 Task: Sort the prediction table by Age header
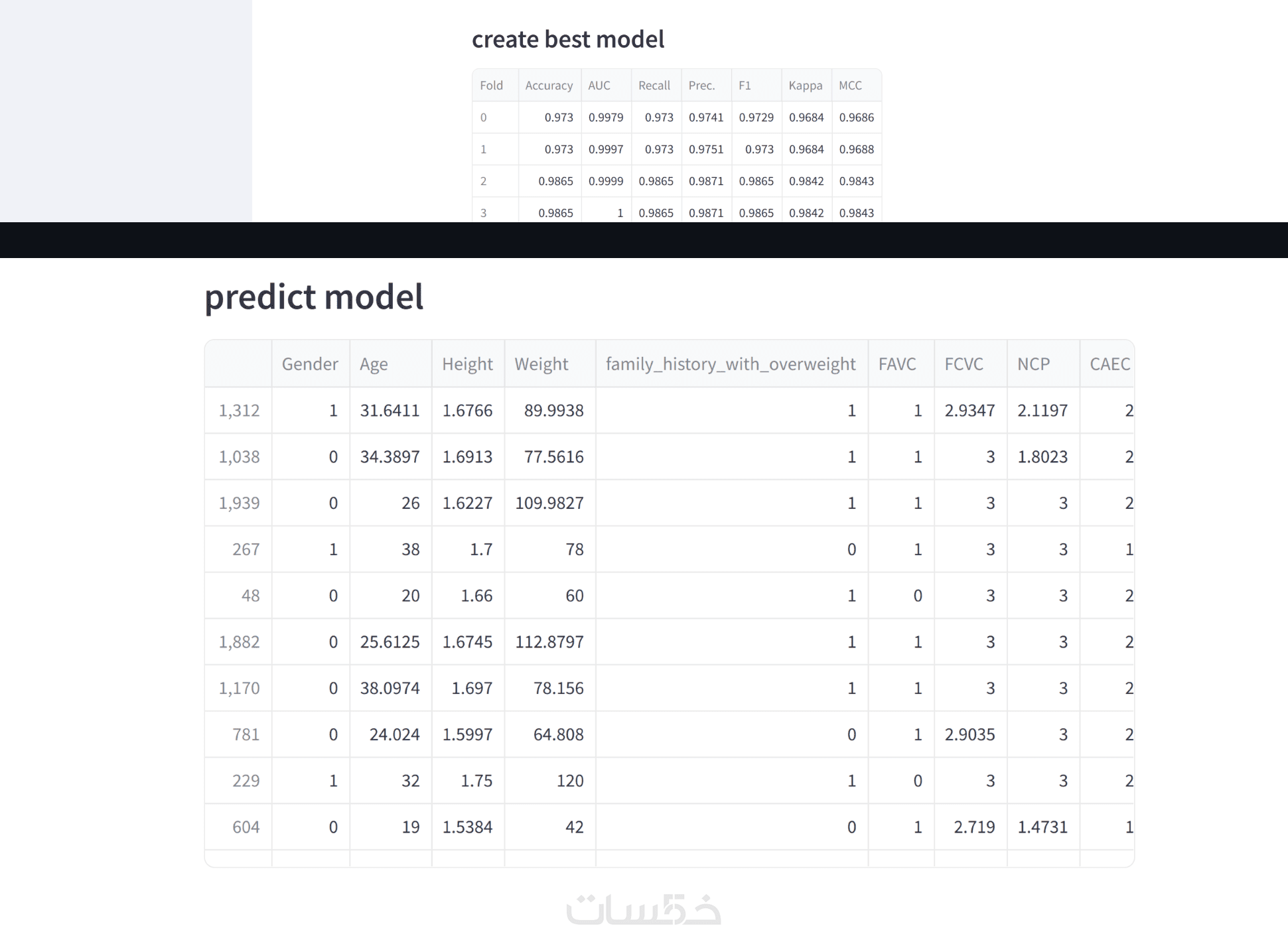point(374,364)
